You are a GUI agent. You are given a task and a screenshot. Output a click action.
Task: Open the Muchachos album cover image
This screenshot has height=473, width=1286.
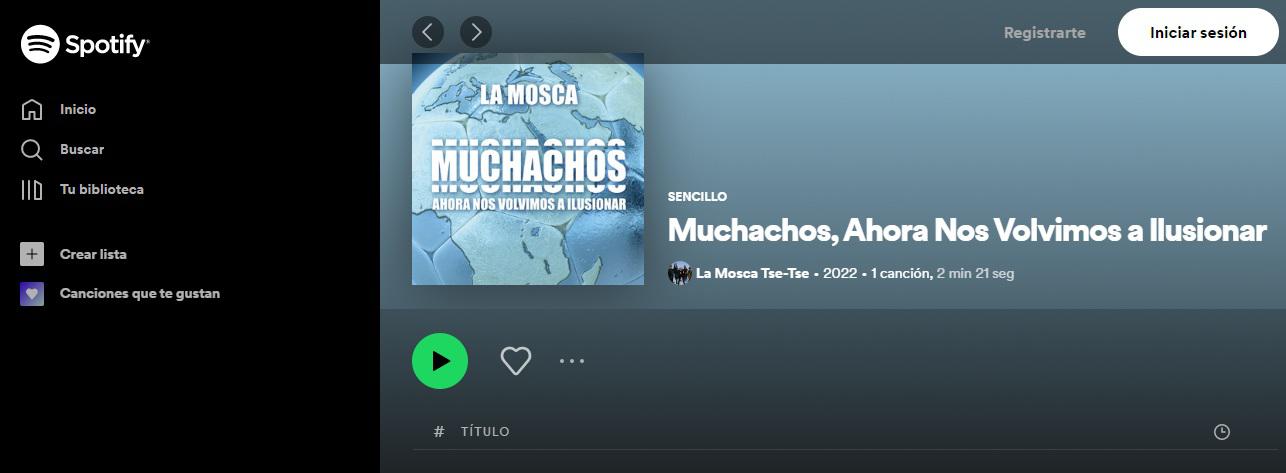click(528, 169)
